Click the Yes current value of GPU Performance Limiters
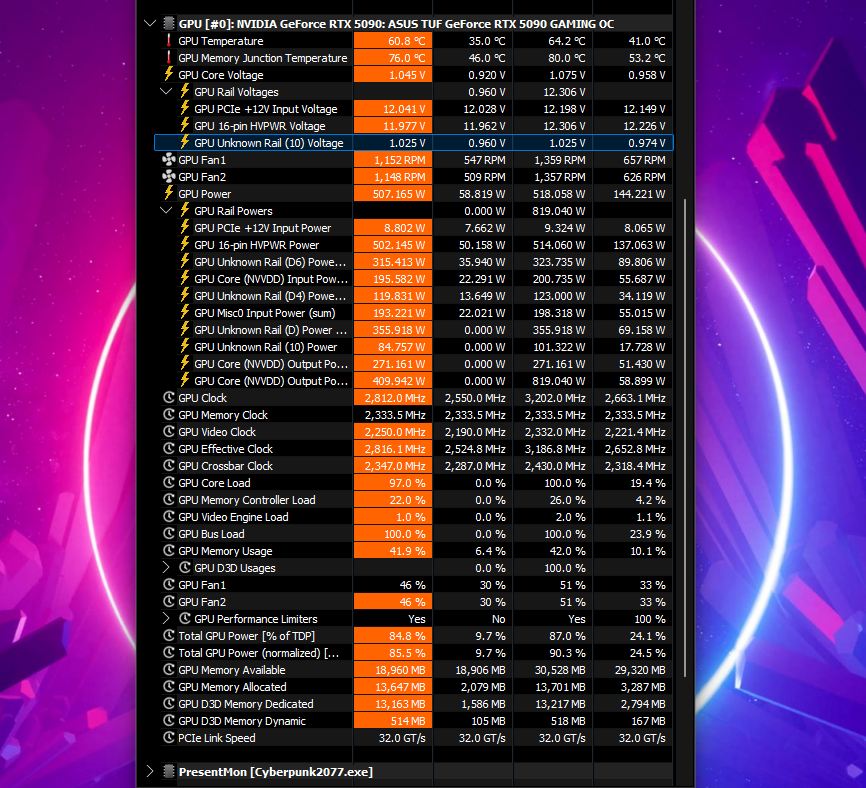This screenshot has width=866, height=788. point(416,618)
